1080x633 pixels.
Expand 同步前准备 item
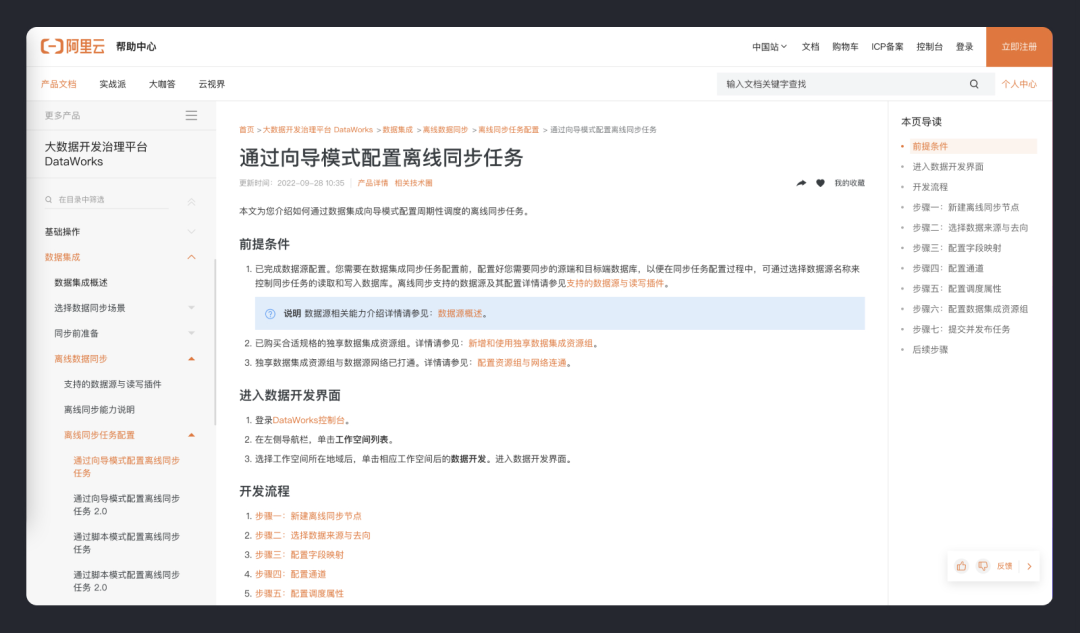click(191, 333)
